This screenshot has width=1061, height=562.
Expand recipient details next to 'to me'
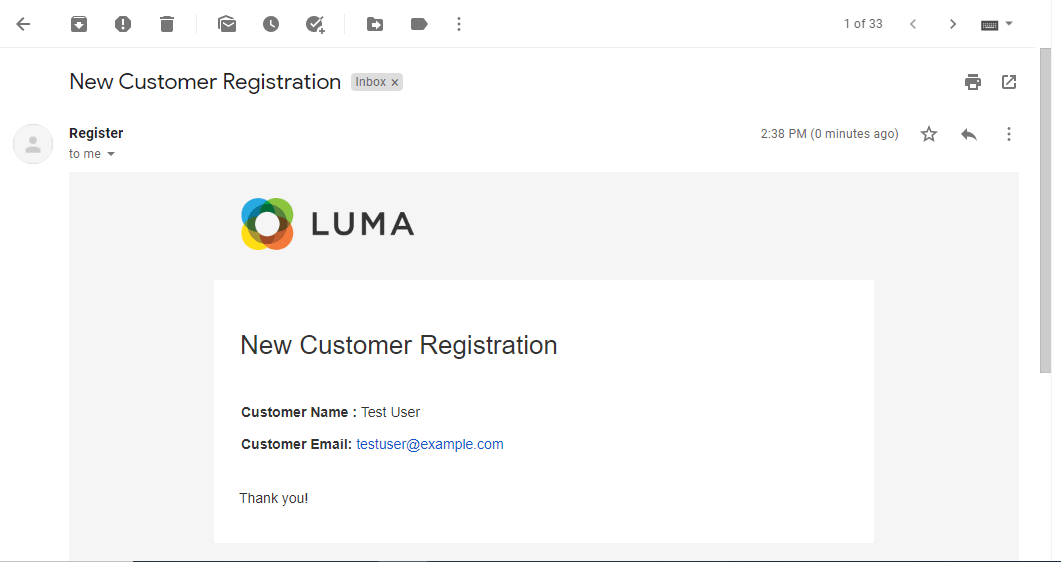[111, 154]
